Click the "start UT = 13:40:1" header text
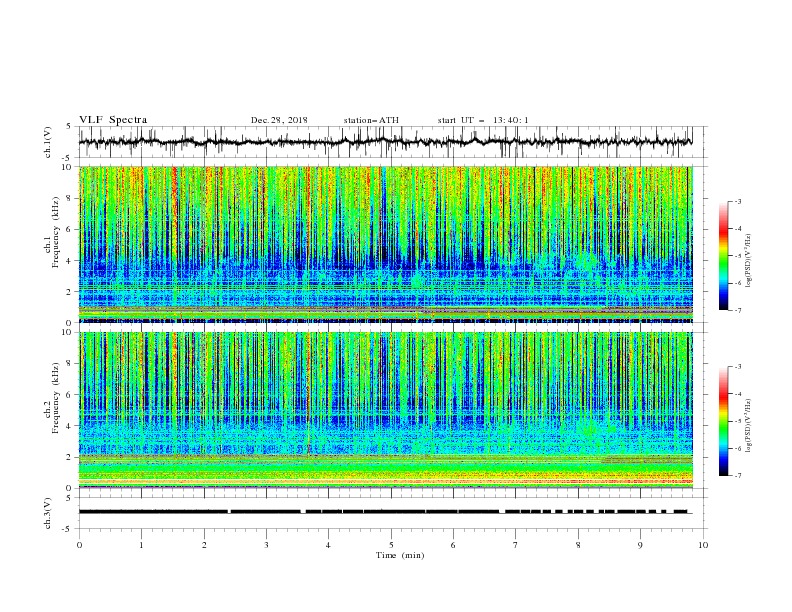Image resolution: width=792 pixels, height=612 pixels. coord(483,120)
